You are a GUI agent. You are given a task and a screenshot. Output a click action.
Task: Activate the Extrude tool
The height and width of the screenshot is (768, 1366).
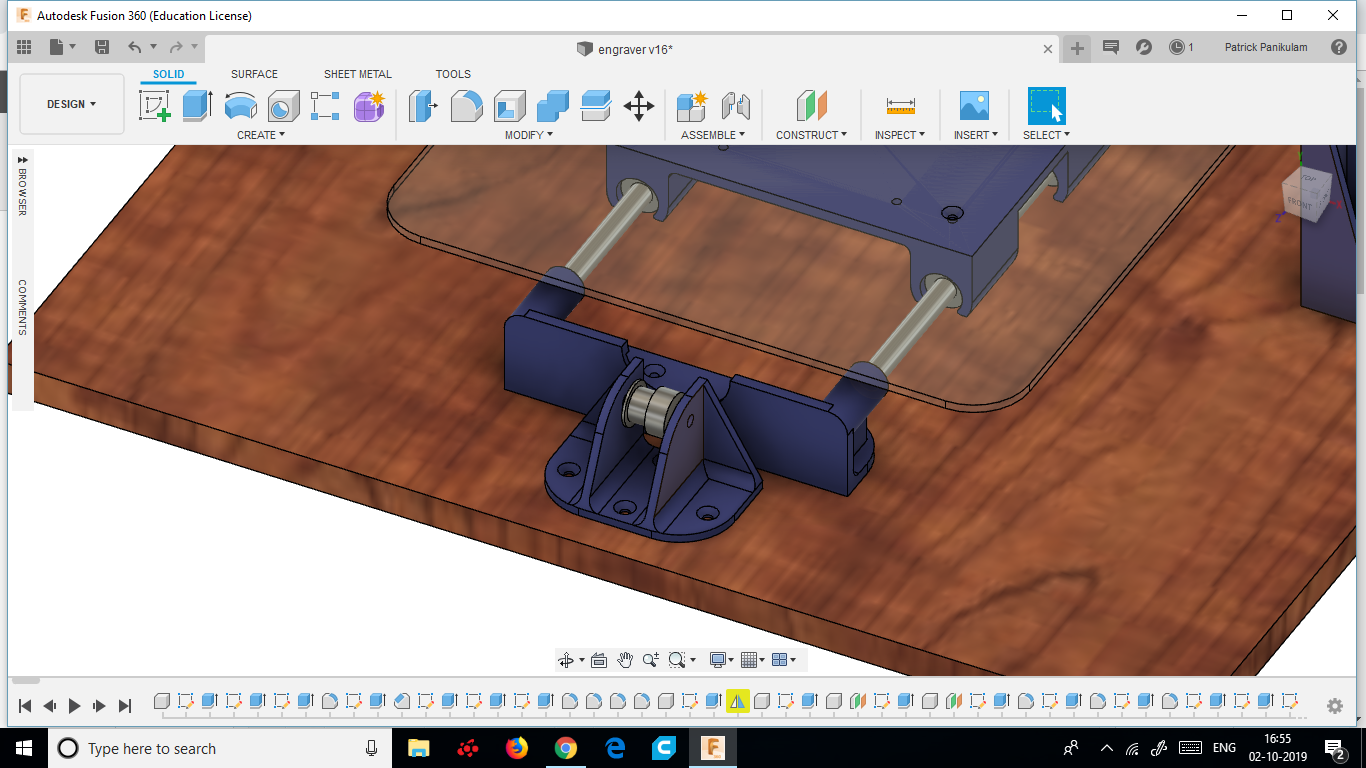pyautogui.click(x=195, y=104)
